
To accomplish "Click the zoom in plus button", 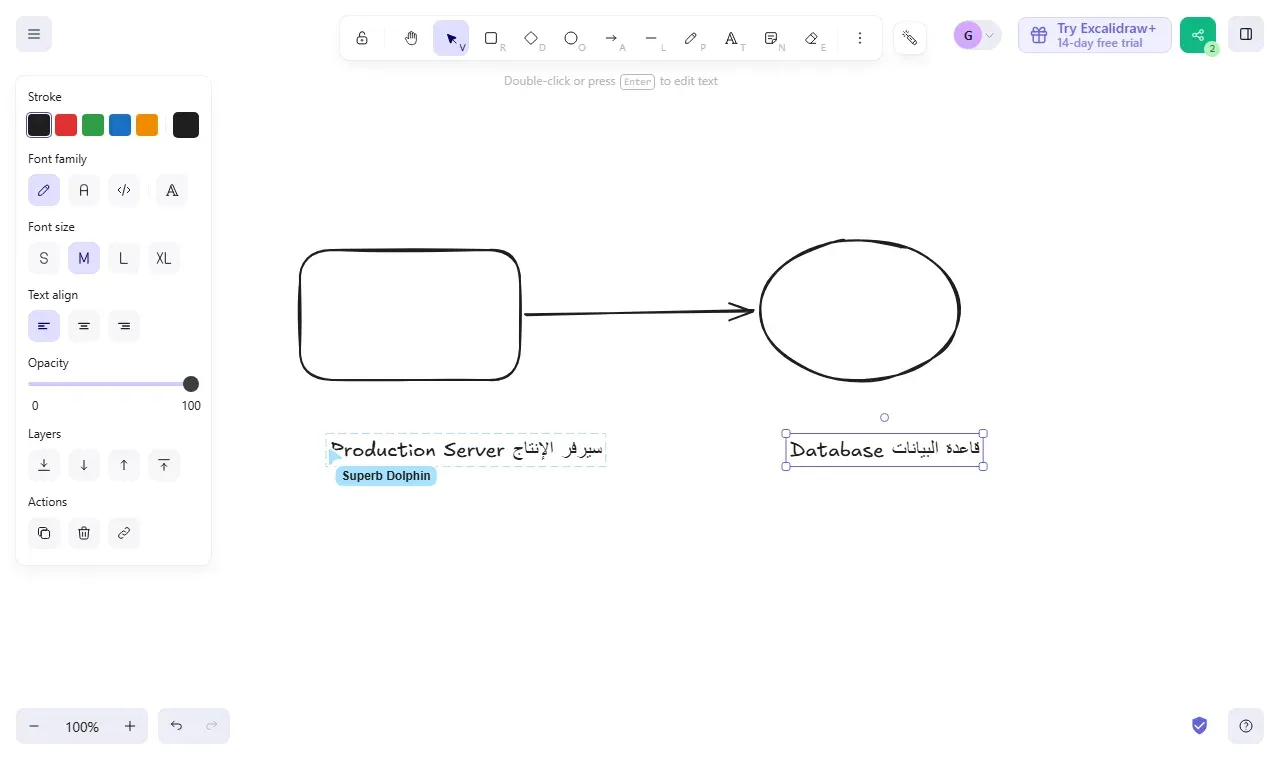I will (x=130, y=726).
